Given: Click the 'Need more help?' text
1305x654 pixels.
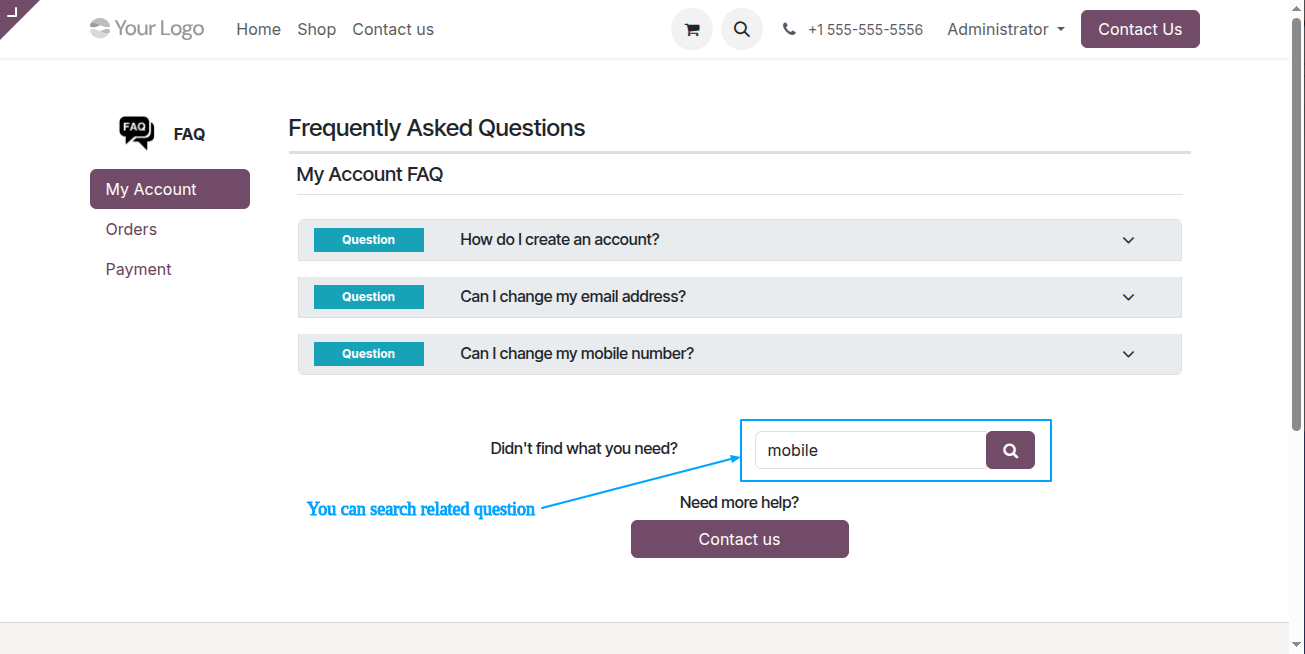Looking at the screenshot, I should (739, 502).
